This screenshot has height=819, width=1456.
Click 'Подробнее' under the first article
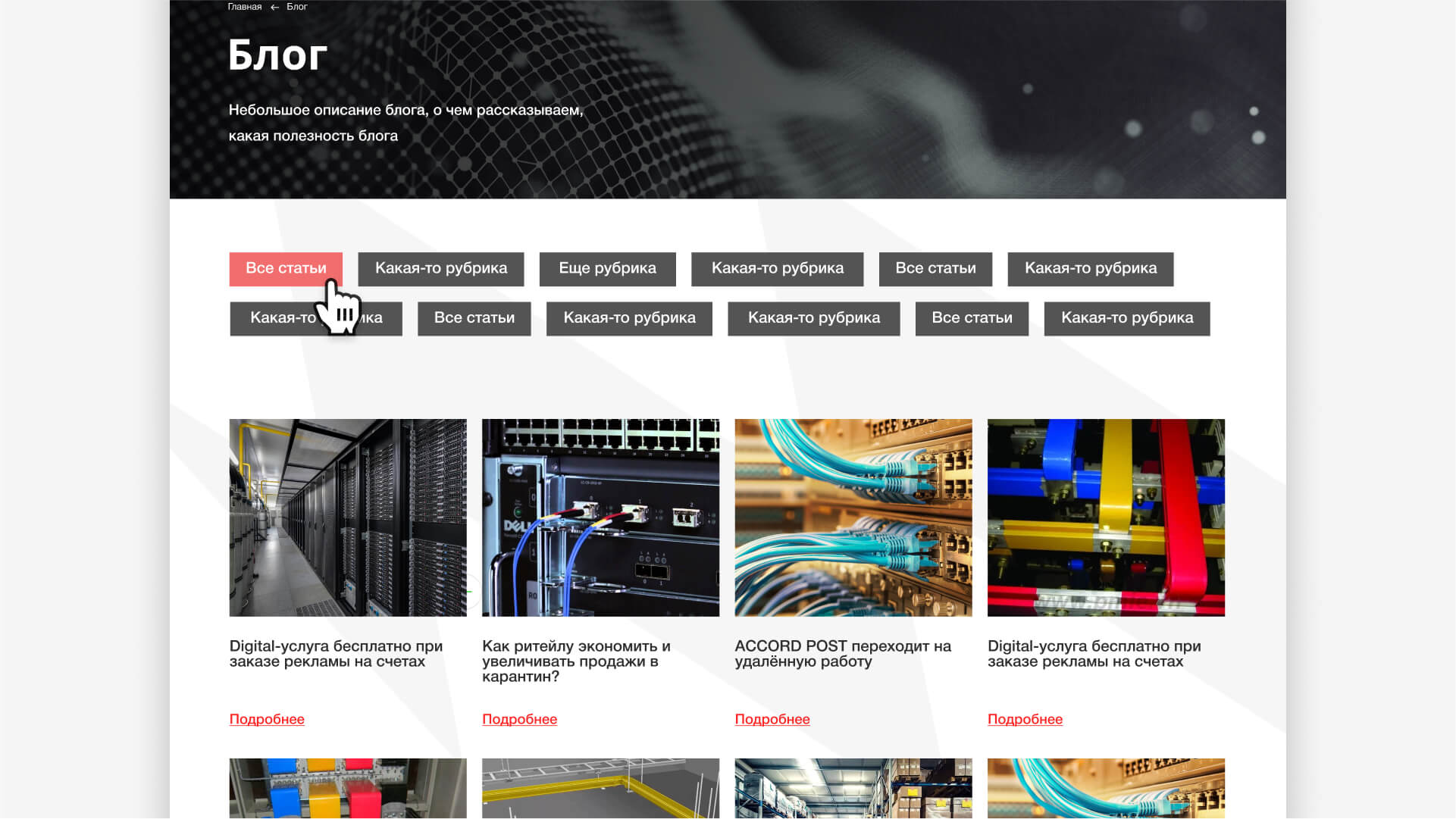267,719
